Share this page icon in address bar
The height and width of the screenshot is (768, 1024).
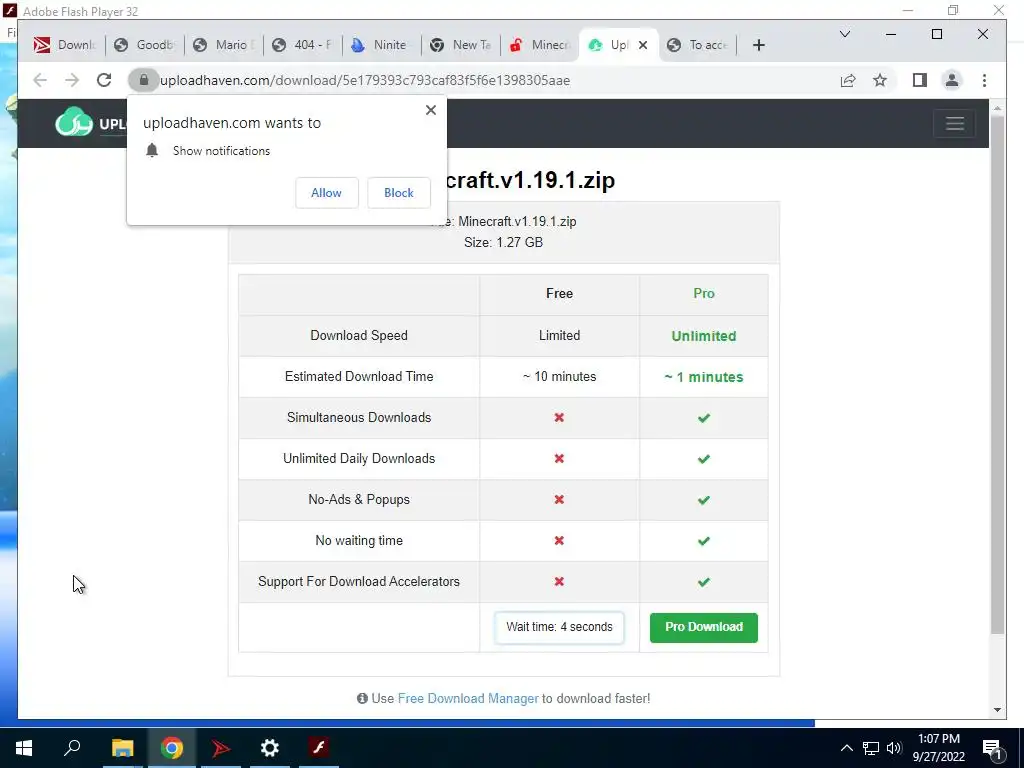(848, 80)
